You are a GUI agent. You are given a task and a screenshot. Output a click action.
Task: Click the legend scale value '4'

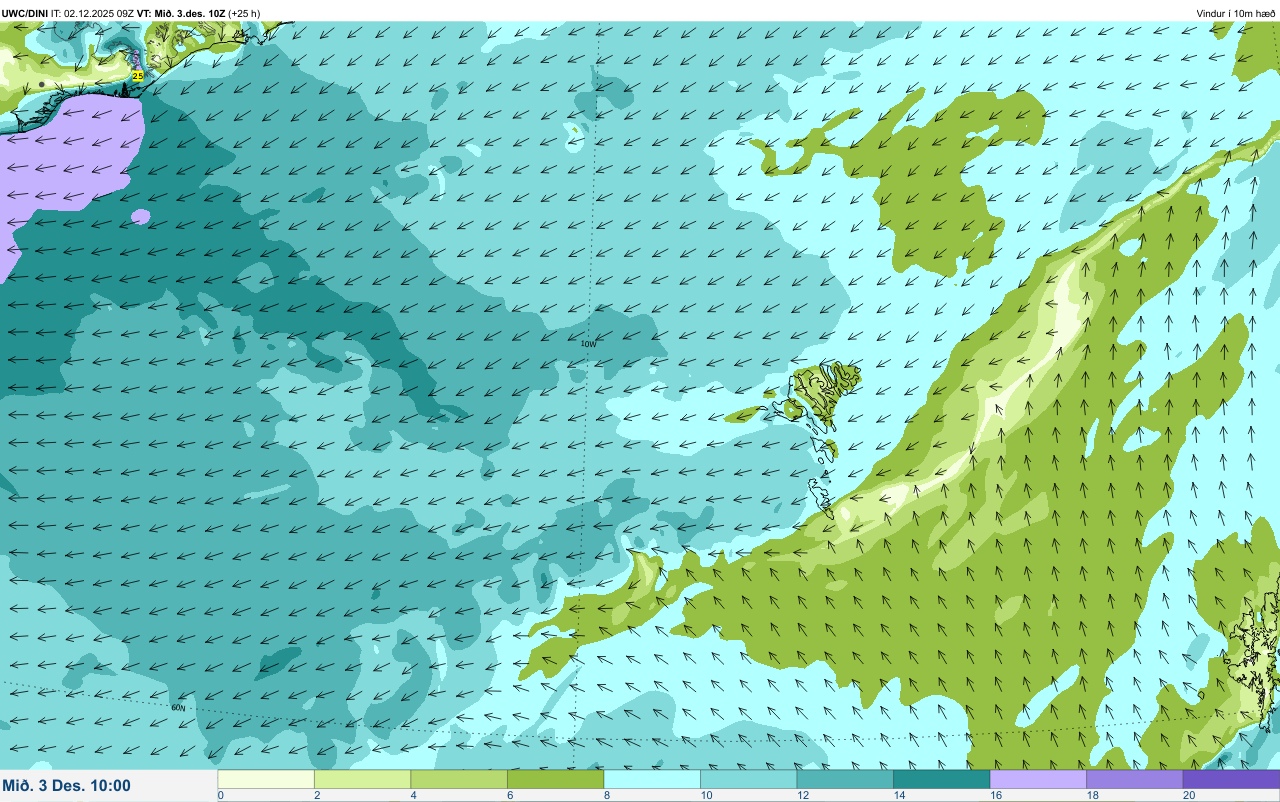click(413, 796)
